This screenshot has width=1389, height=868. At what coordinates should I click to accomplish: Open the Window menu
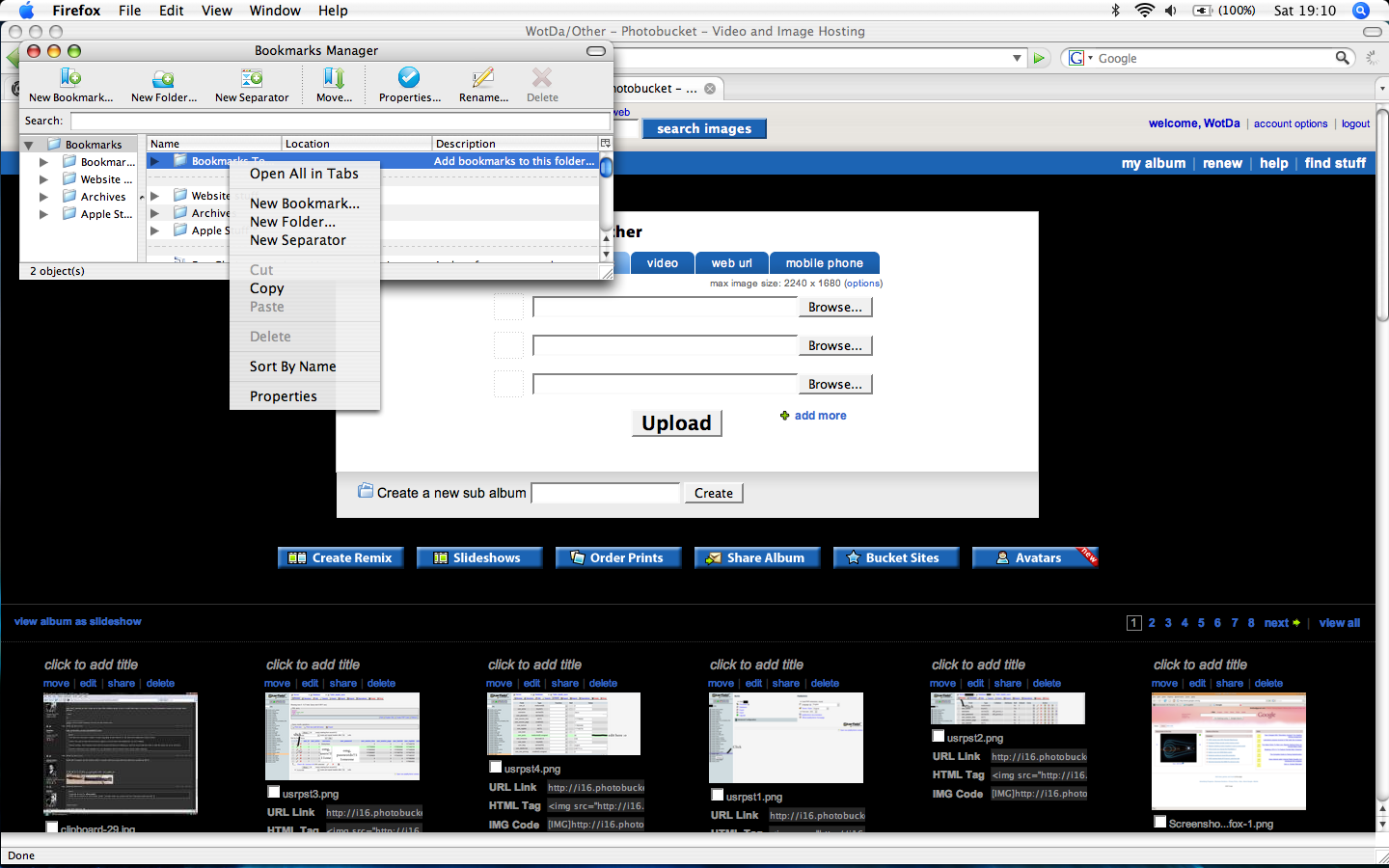tap(275, 11)
